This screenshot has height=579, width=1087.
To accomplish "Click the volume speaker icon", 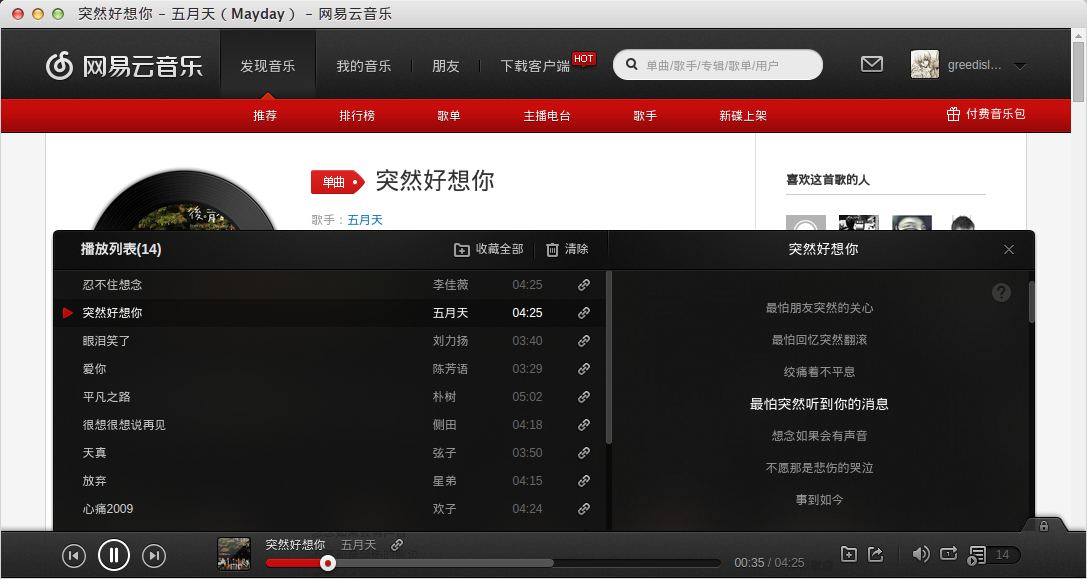I will 921,554.
